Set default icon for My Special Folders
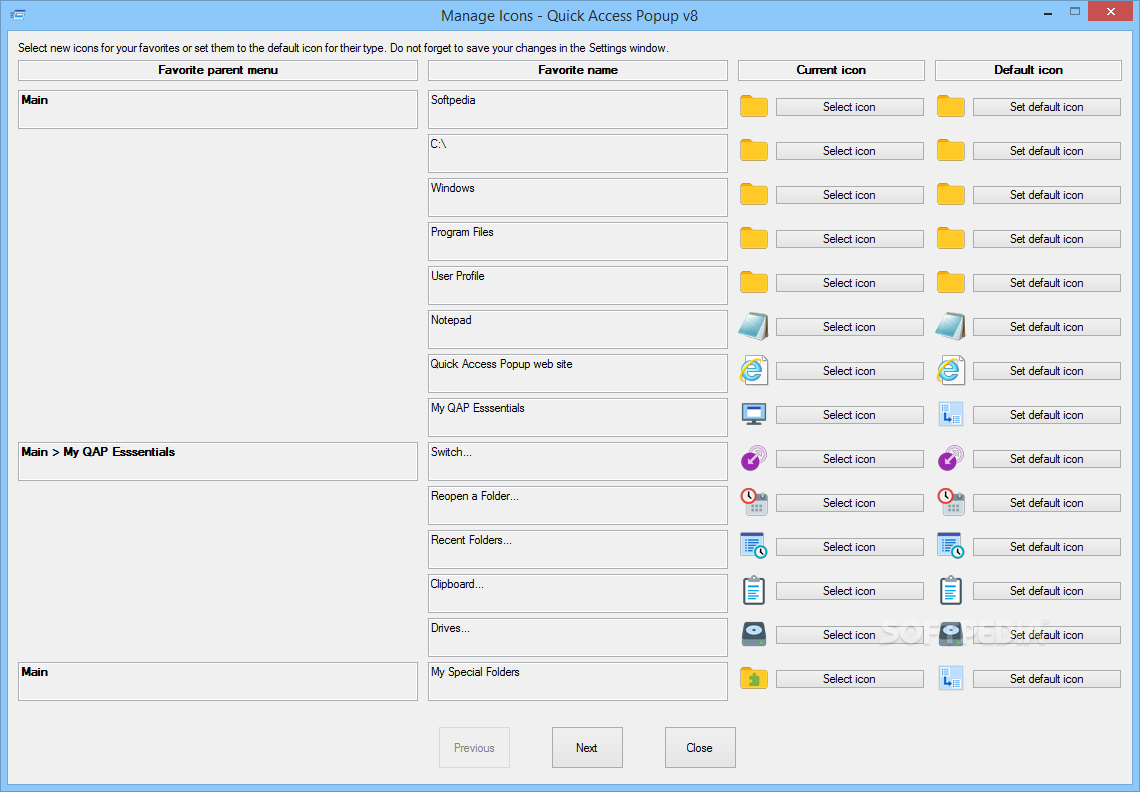1140x792 pixels. click(x=1046, y=679)
